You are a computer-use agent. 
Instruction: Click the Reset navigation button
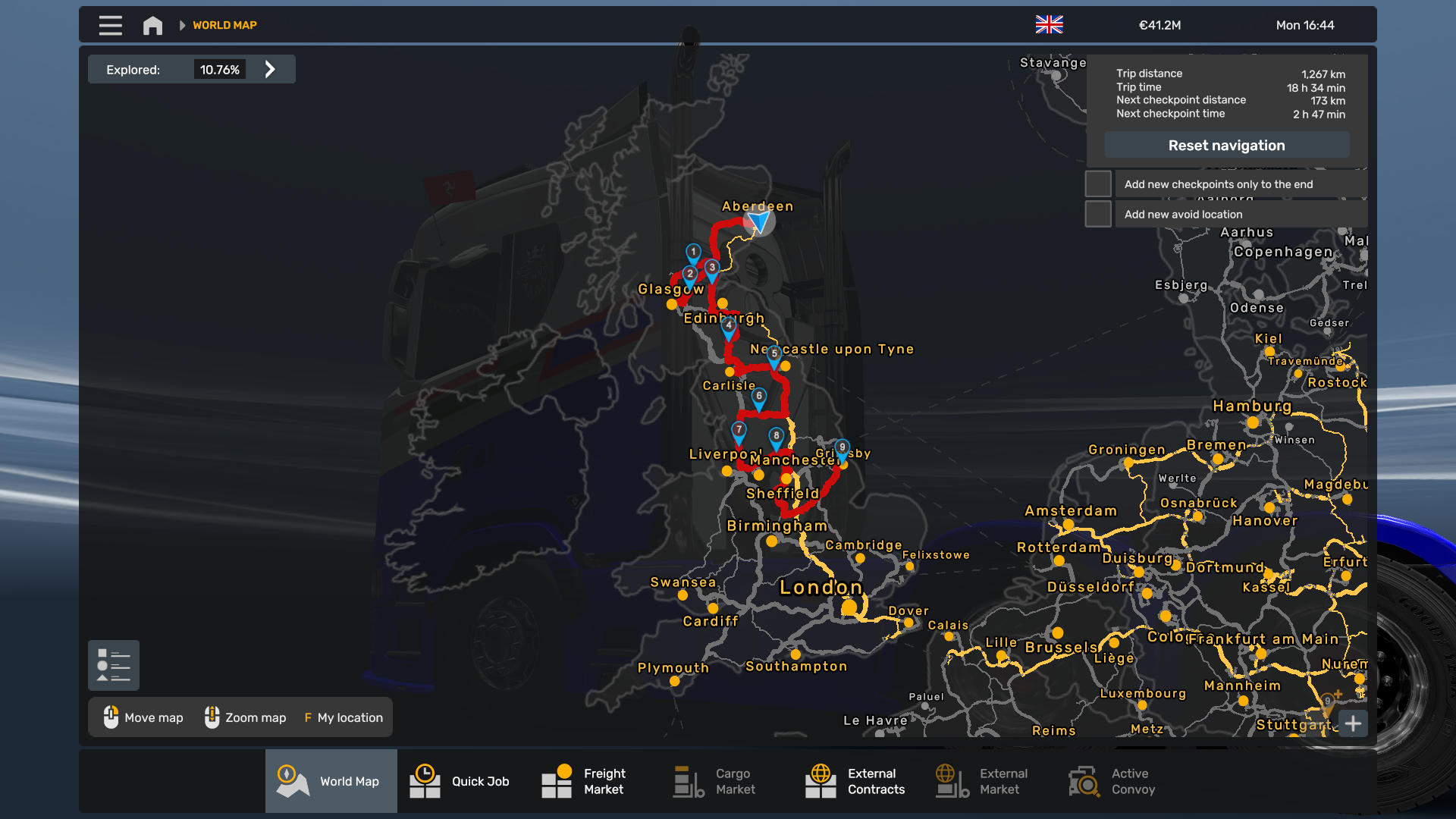pyautogui.click(x=1226, y=146)
